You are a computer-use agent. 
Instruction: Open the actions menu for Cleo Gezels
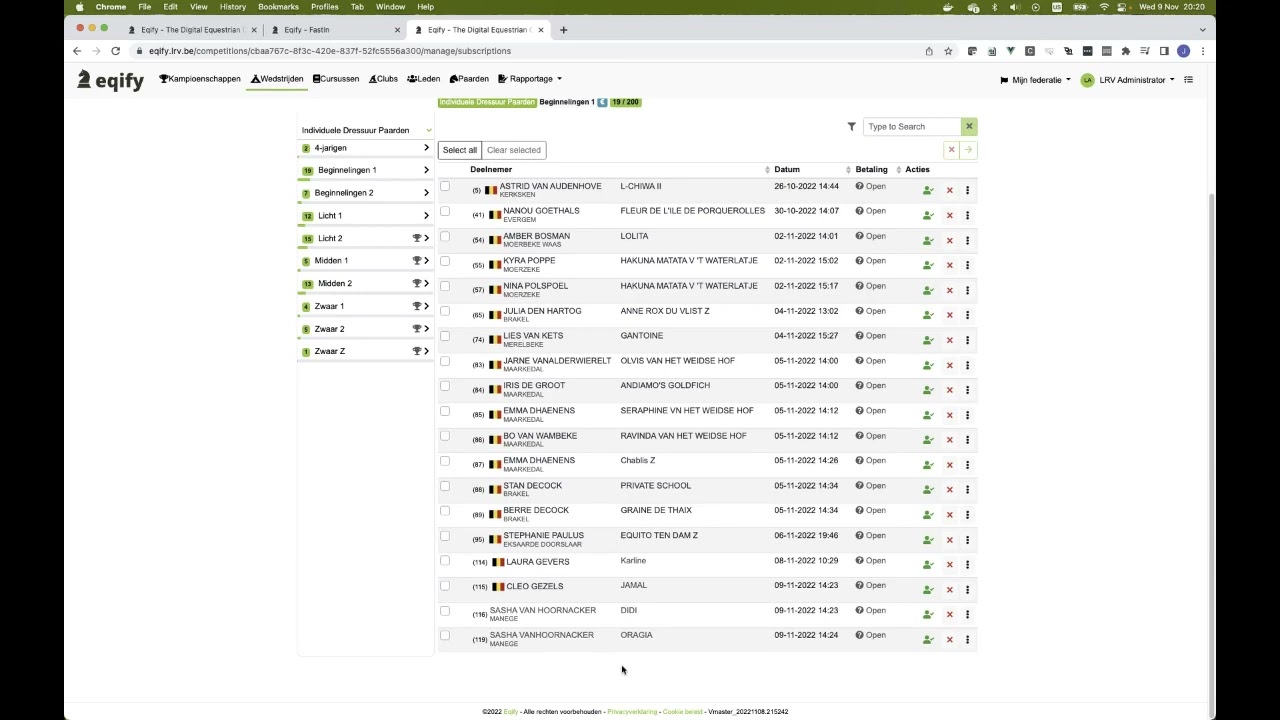(967, 590)
